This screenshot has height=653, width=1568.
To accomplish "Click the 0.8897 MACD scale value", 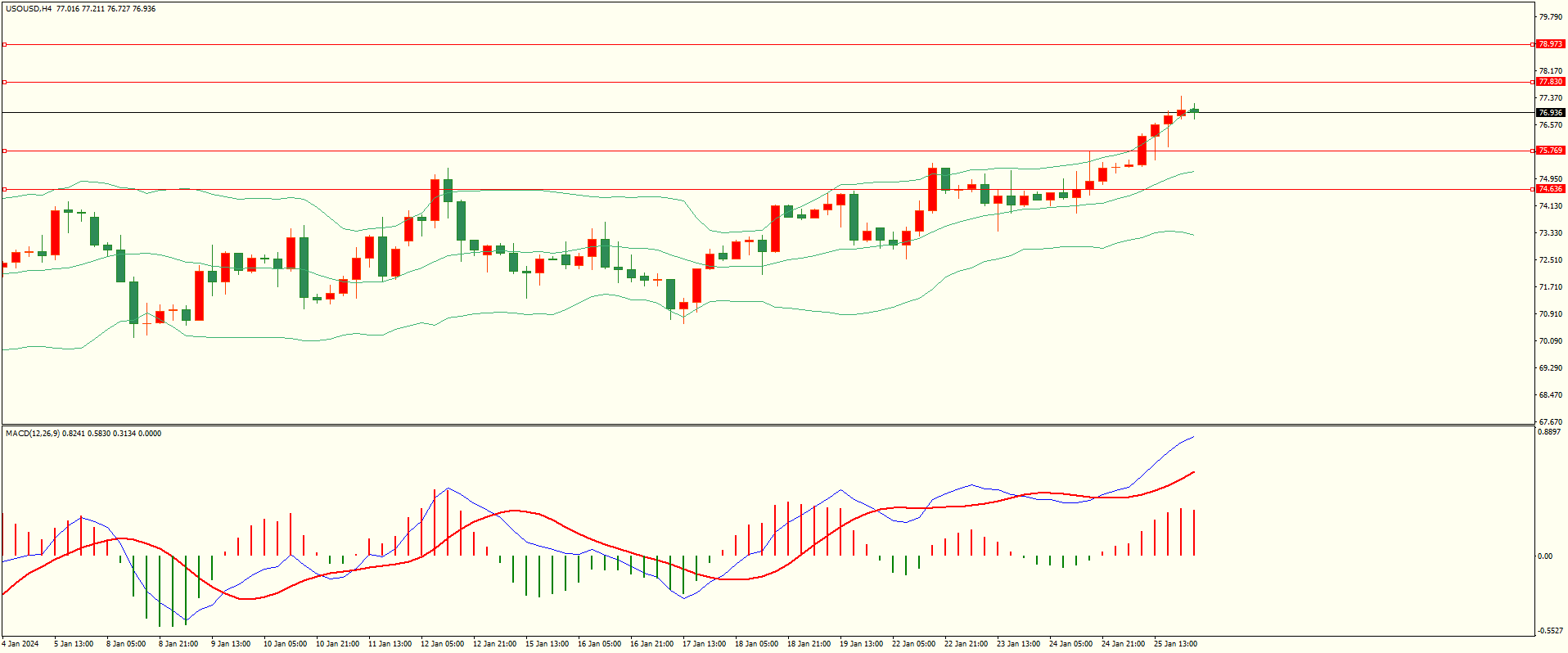I will click(1549, 432).
